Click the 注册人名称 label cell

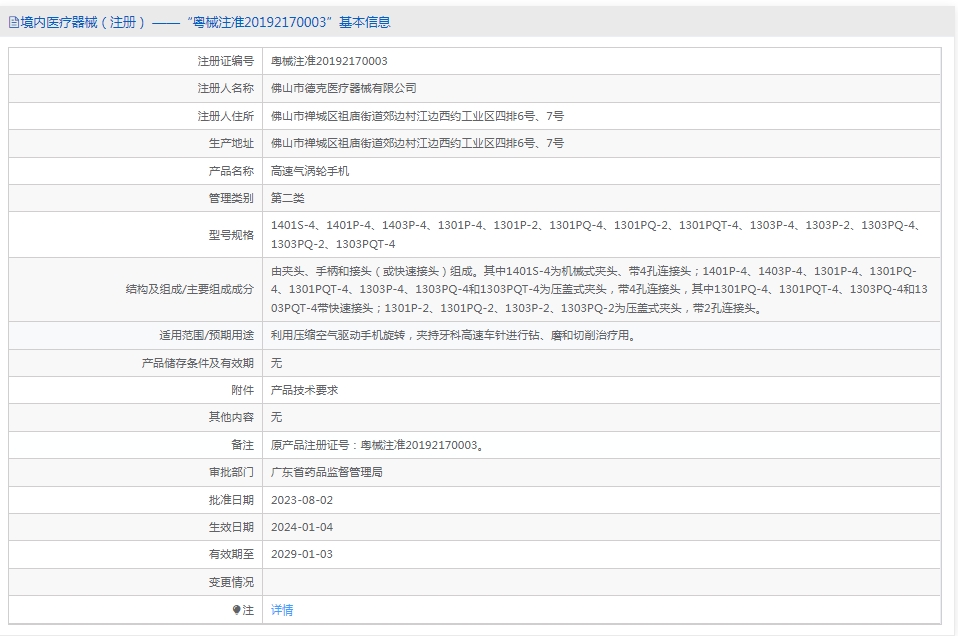(225, 89)
